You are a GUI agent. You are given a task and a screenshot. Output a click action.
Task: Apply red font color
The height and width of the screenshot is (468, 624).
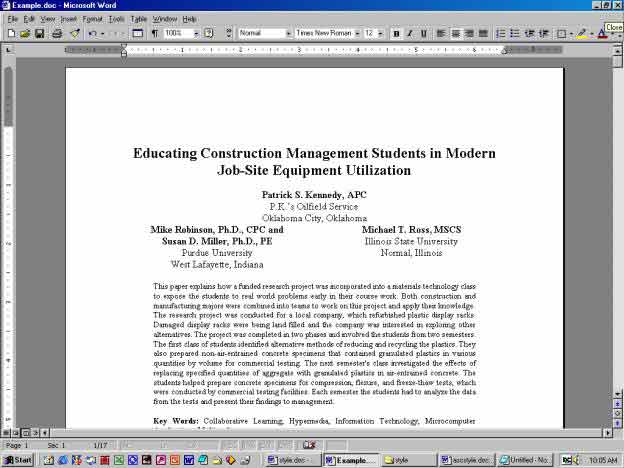pyautogui.click(x=601, y=34)
